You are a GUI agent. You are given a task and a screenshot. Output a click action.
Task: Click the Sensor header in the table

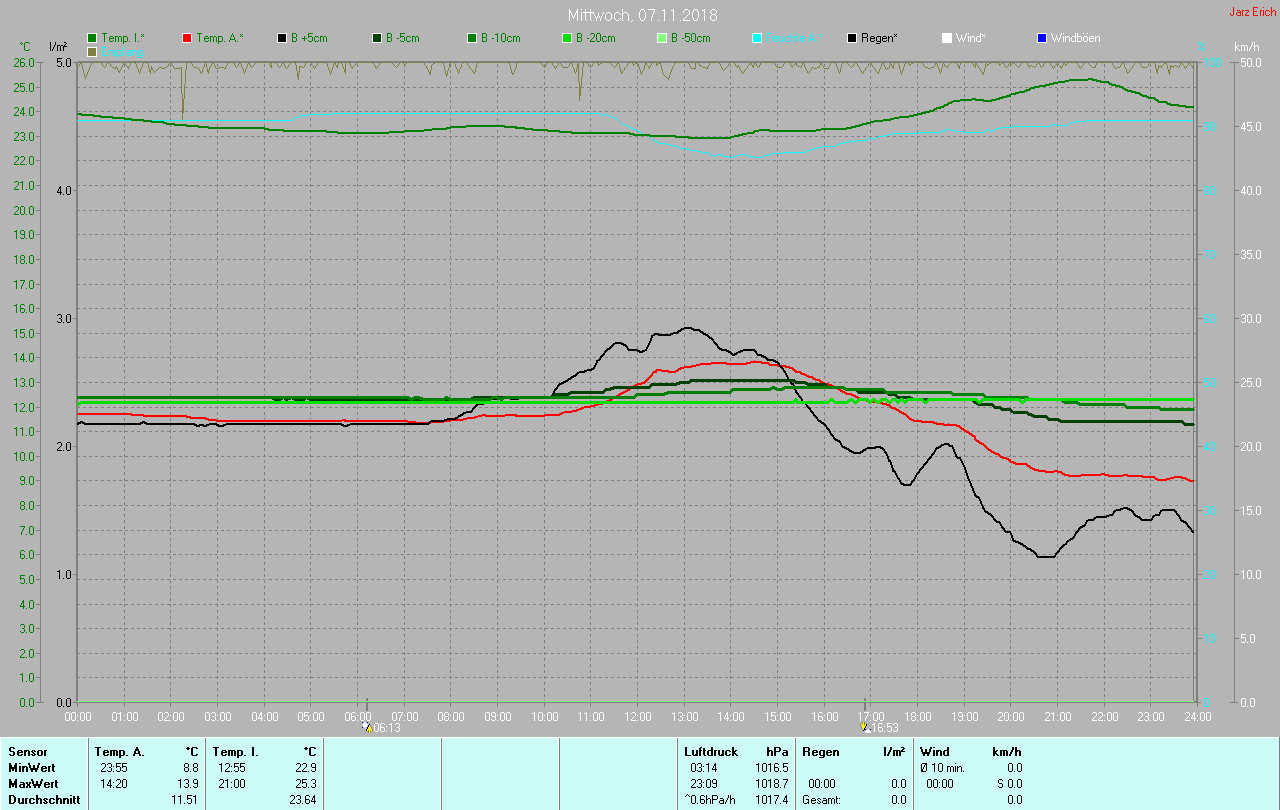27,751
